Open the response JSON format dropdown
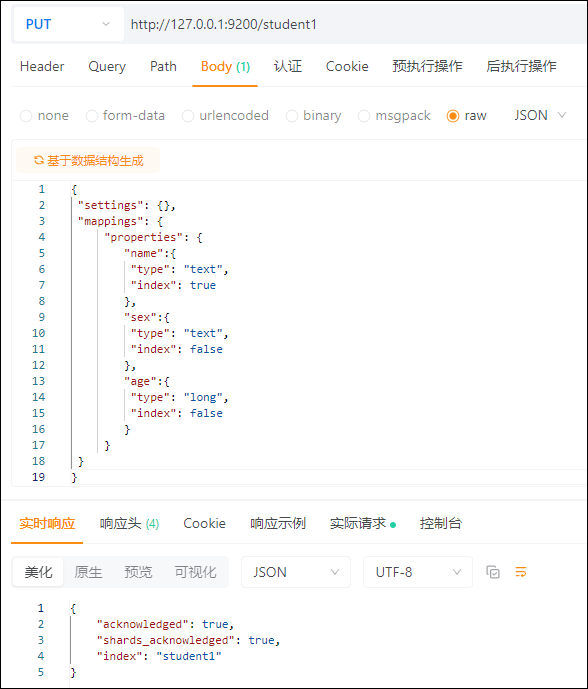Screen dimensions: 588x689 click(296, 572)
